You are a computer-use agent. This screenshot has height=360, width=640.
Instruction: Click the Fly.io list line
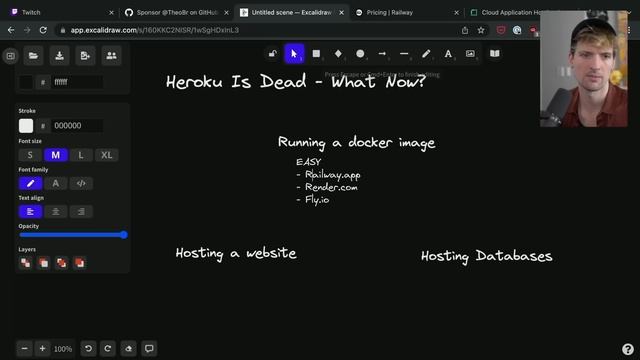click(313, 200)
